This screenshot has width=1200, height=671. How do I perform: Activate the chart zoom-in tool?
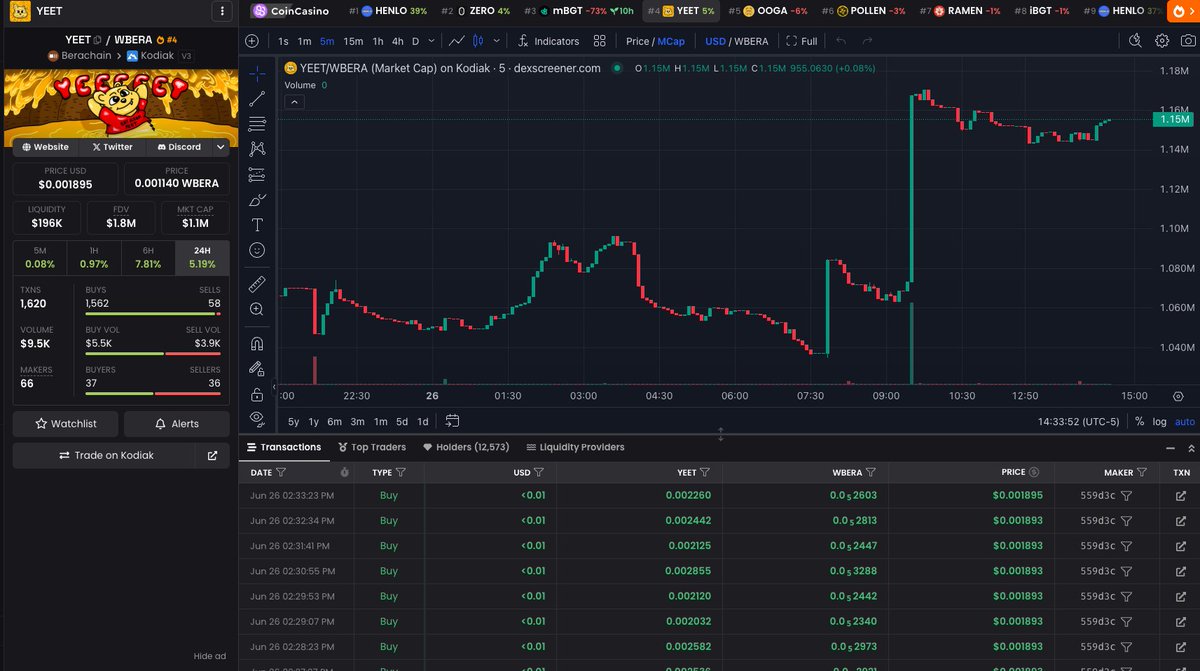coord(257,309)
